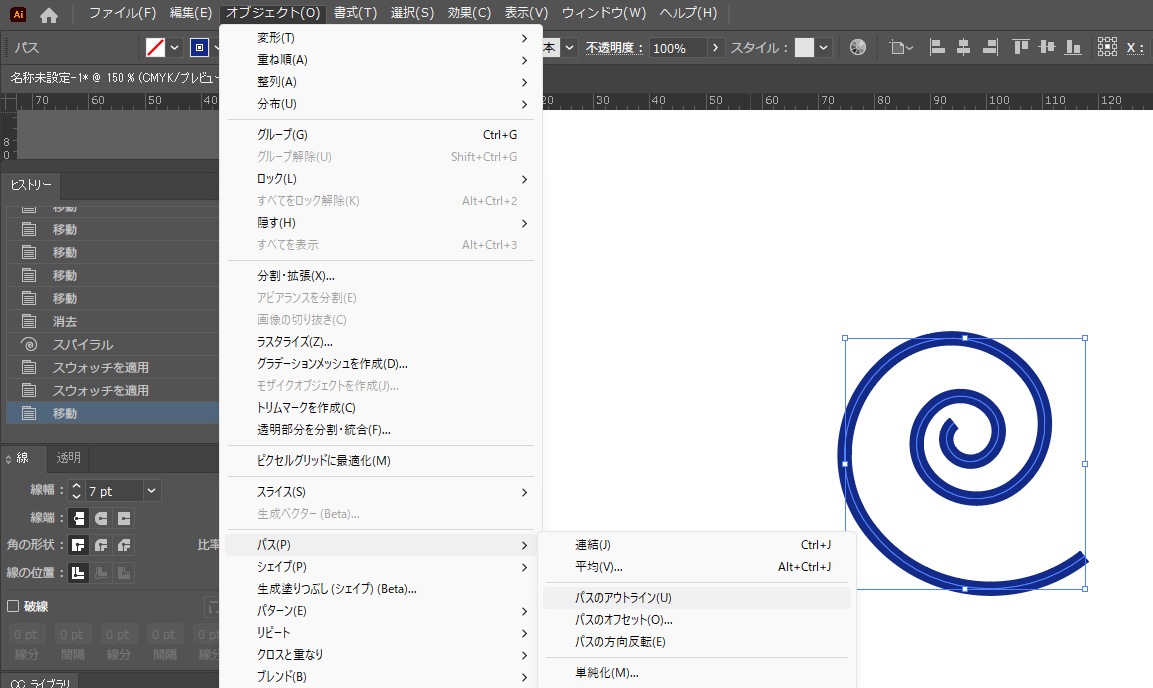1153x688 pixels.
Task: Click the スパイラル history state
Action: coord(83,344)
